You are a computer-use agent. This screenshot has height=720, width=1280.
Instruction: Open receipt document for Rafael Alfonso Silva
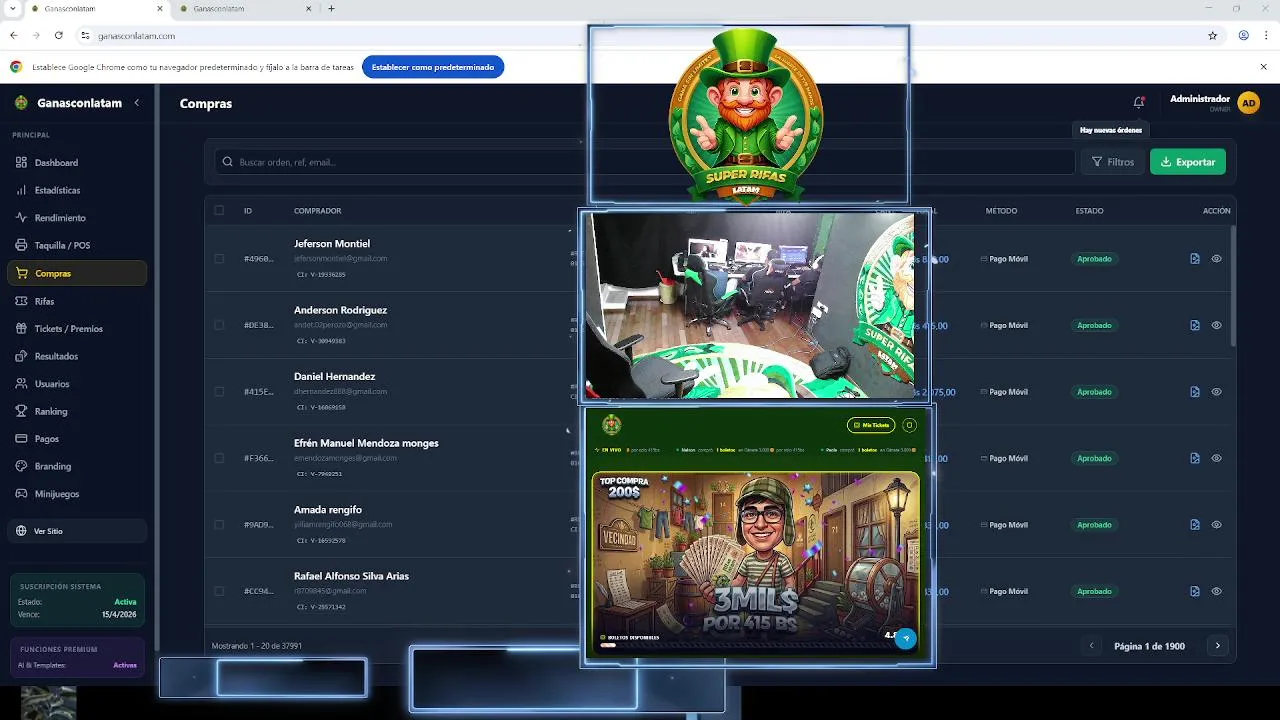tap(1195, 591)
